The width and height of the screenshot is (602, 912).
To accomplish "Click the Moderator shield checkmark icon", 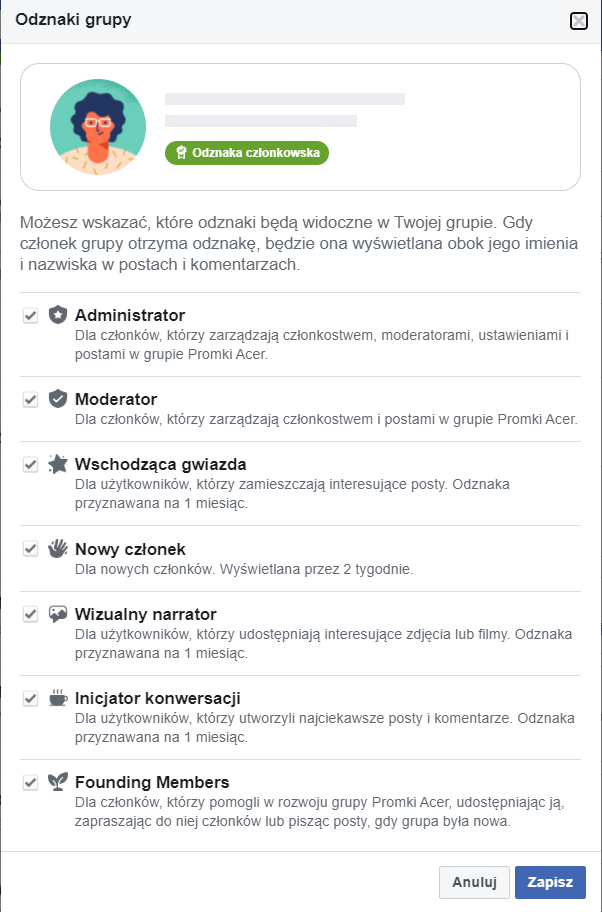I will click(x=58, y=398).
